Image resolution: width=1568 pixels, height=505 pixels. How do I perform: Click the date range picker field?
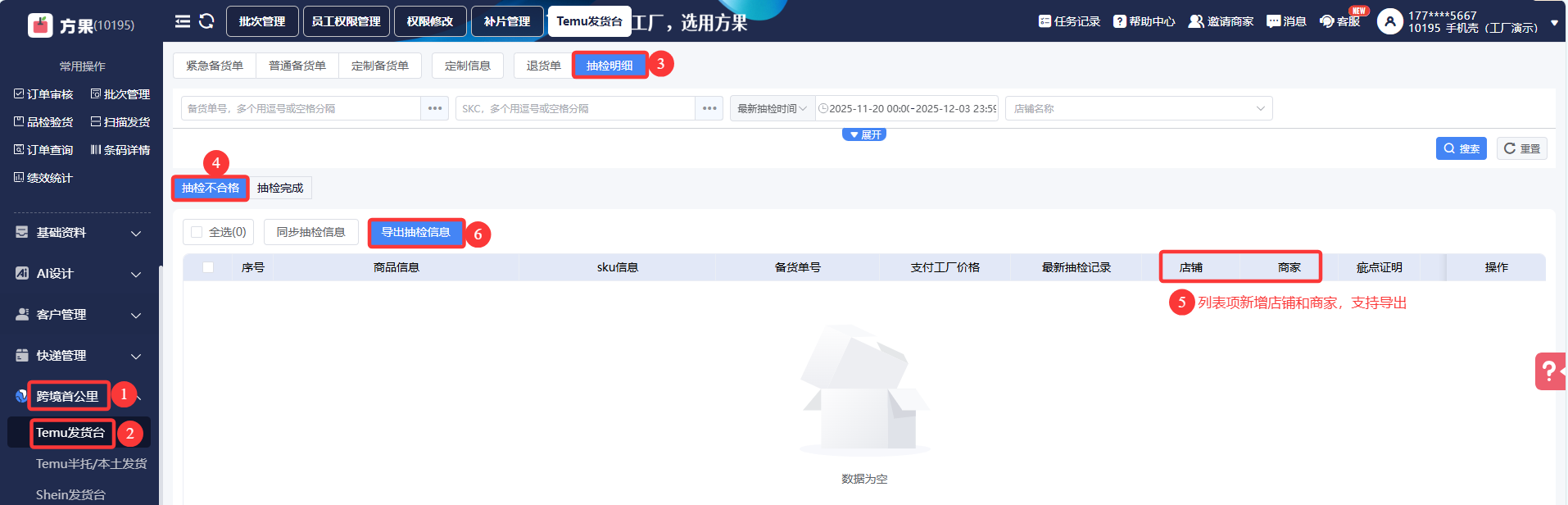(x=907, y=108)
